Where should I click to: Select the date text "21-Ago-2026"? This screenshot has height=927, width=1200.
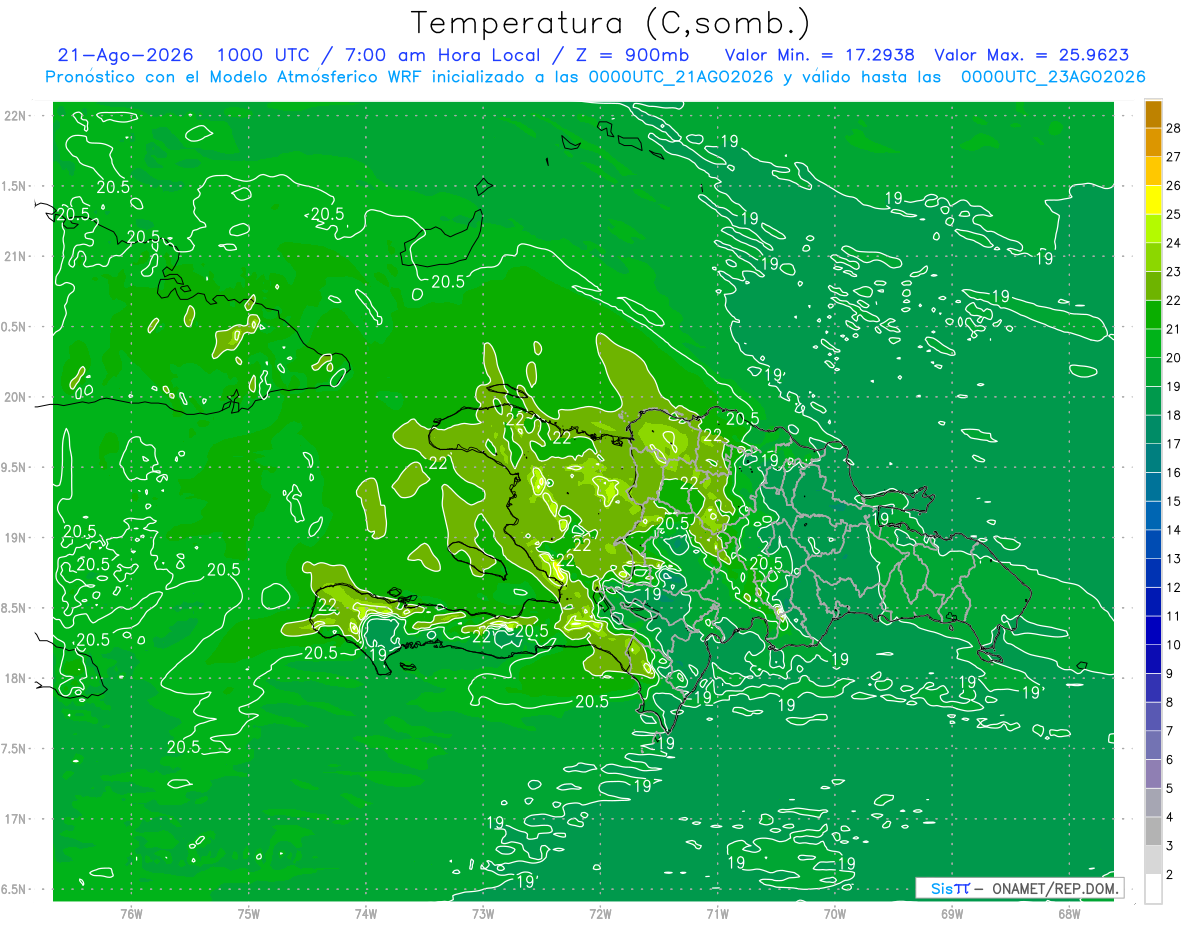click(126, 55)
